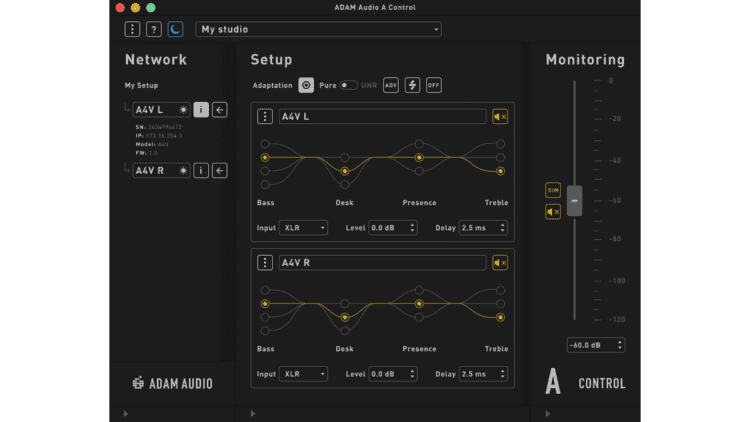Select top Bass boost node for A4V L

(x=265, y=144)
